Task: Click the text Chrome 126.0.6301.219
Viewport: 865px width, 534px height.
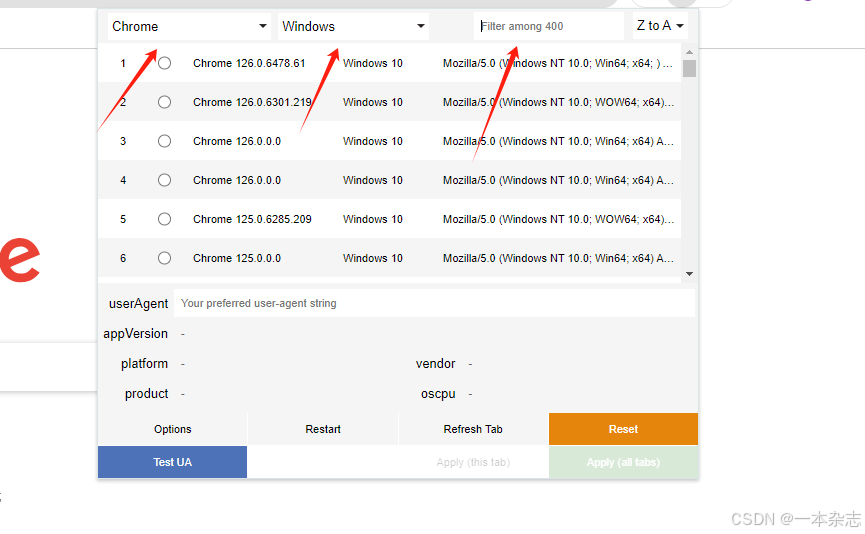Action: pyautogui.click(x=252, y=102)
